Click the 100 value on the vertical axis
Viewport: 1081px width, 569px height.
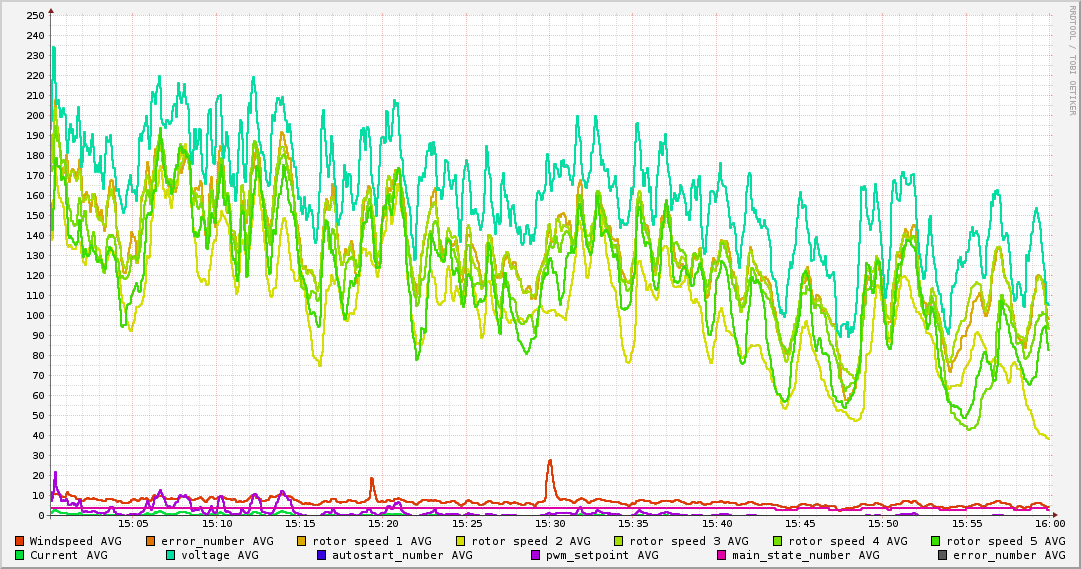tap(35, 315)
